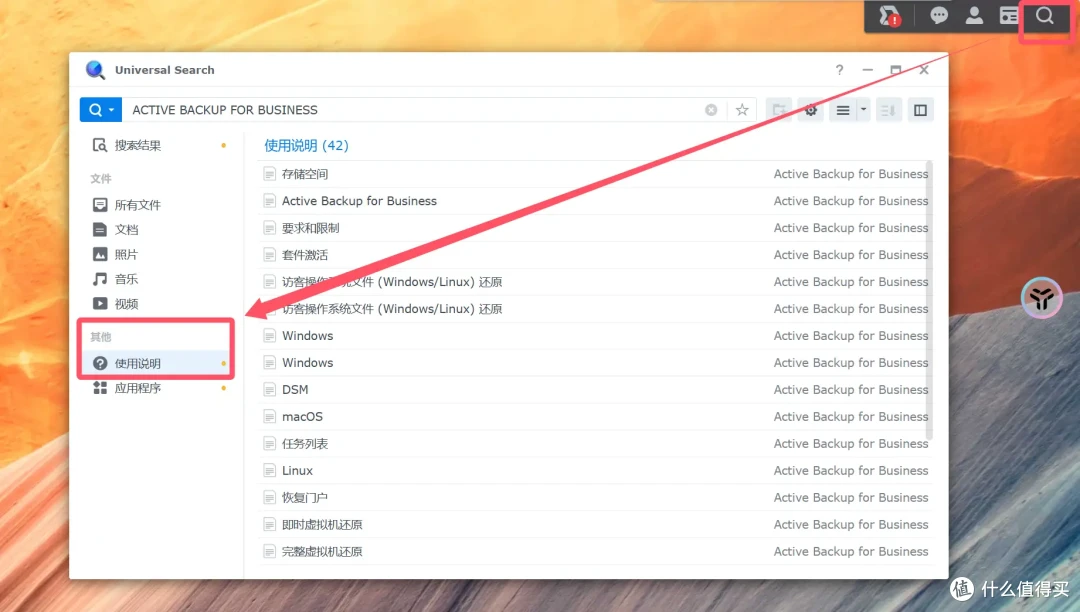Click the 使用说明 (42) heading
This screenshot has height=612, width=1080.
click(x=307, y=145)
